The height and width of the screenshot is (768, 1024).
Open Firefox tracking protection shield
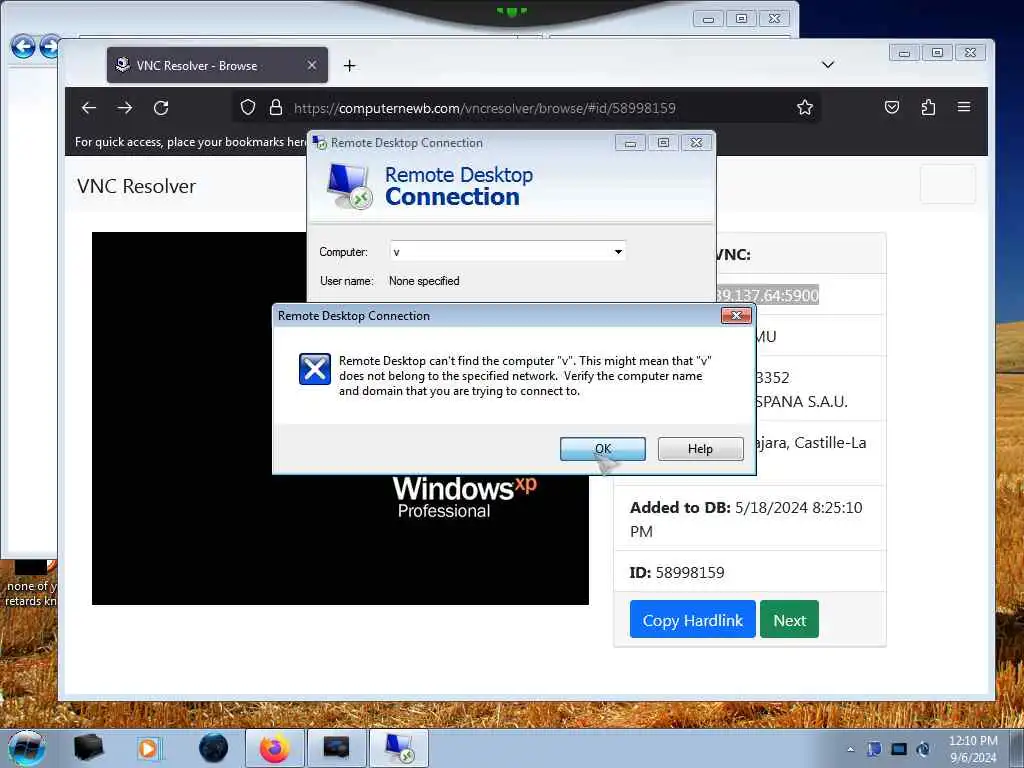(x=248, y=107)
